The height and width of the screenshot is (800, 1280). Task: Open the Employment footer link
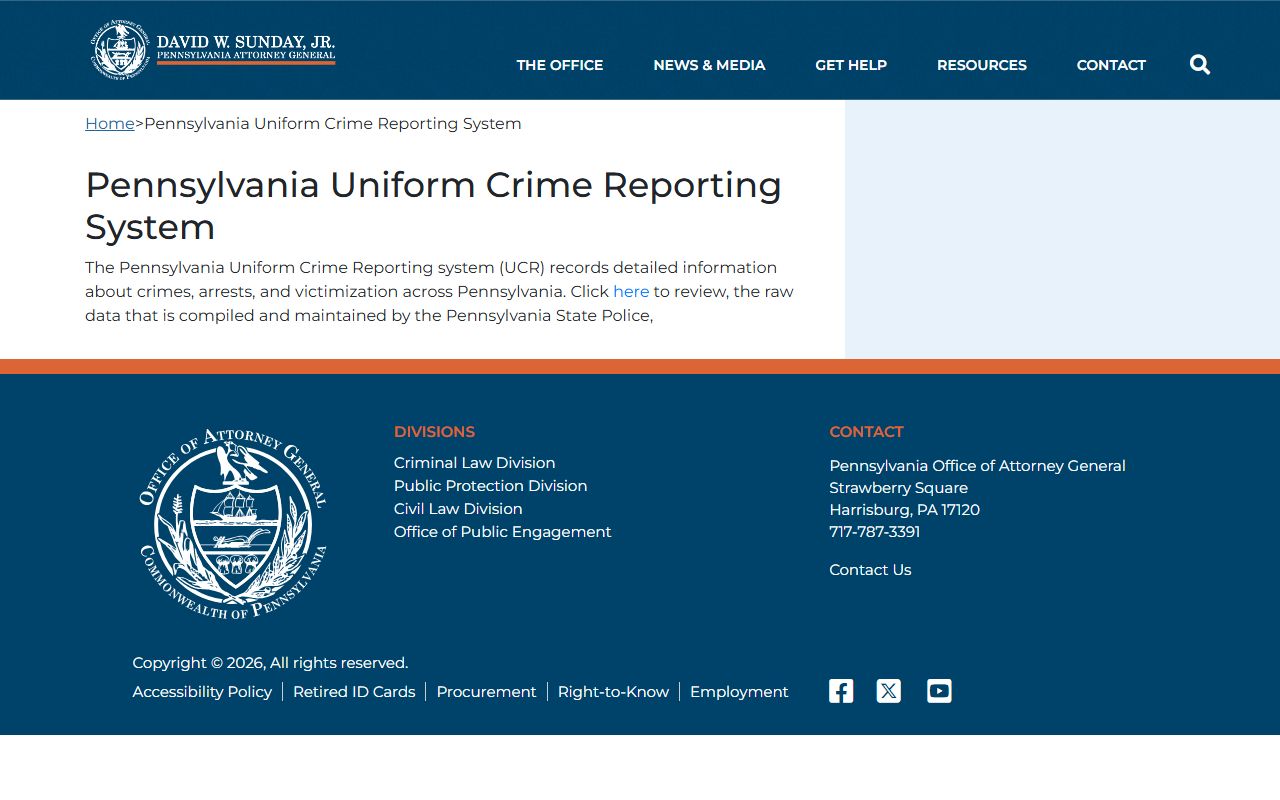coord(739,692)
